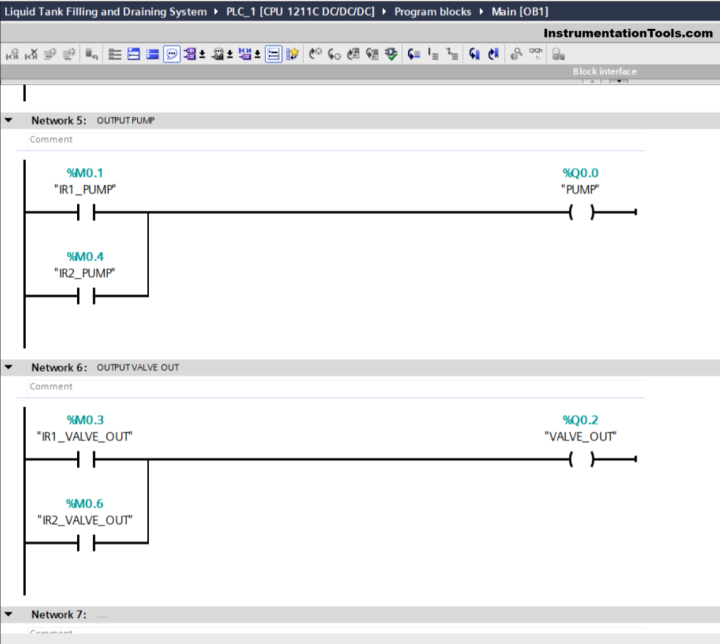
Task: Collapse Network 5 OUTPUT PUMP
Action: (9, 120)
